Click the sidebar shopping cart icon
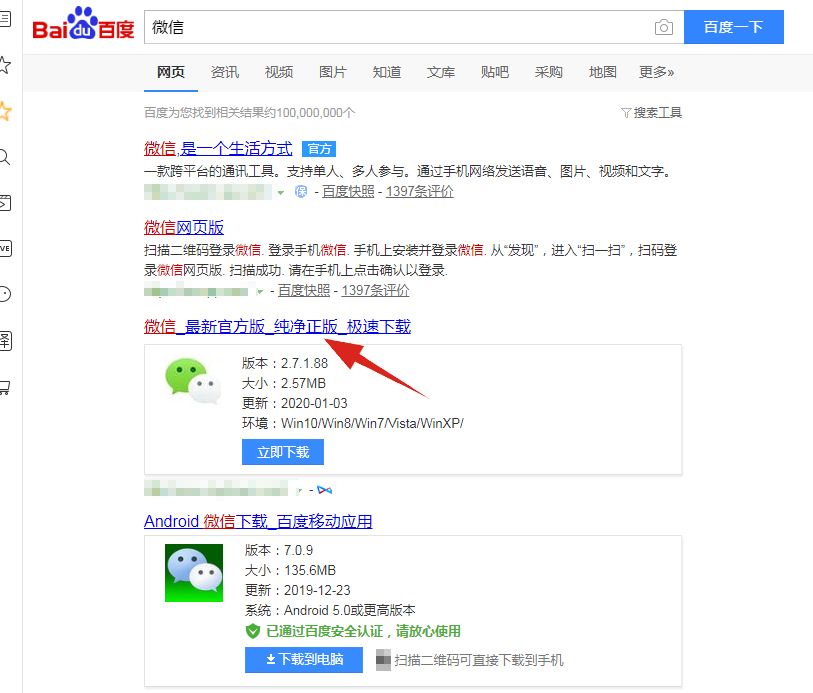This screenshot has height=693, width=813. click(4, 387)
